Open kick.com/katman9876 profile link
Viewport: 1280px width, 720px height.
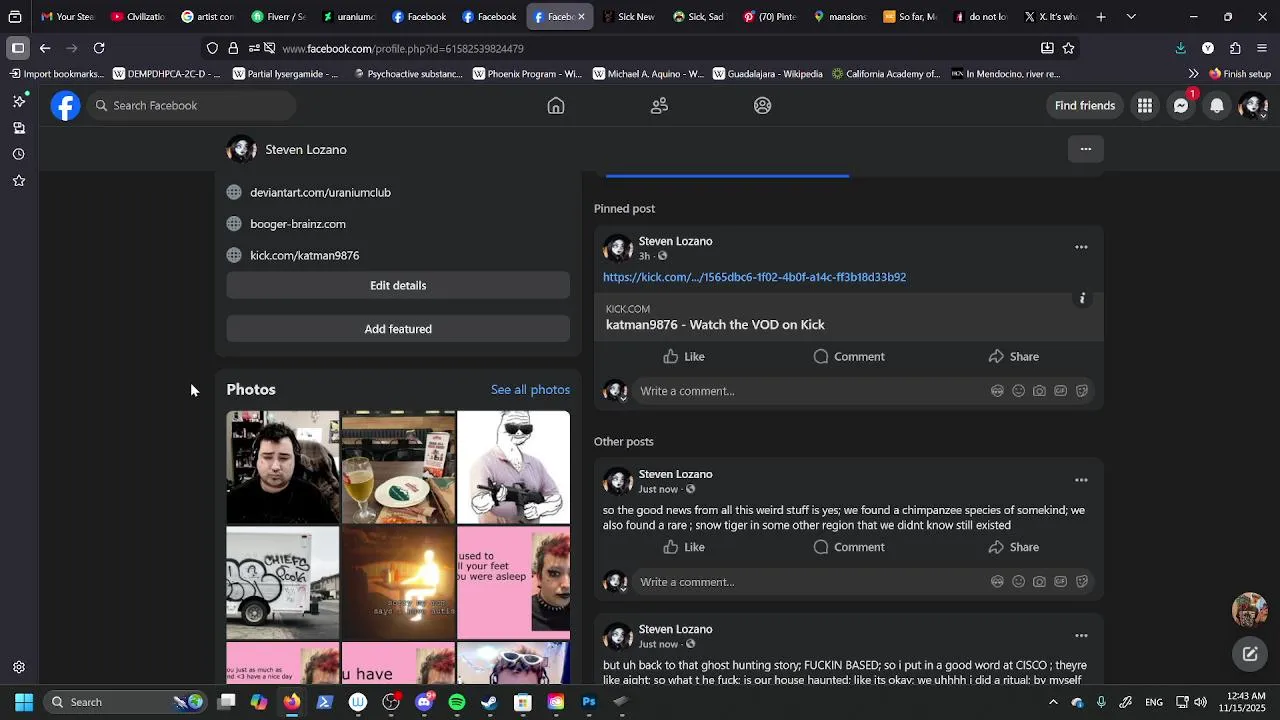click(x=304, y=256)
